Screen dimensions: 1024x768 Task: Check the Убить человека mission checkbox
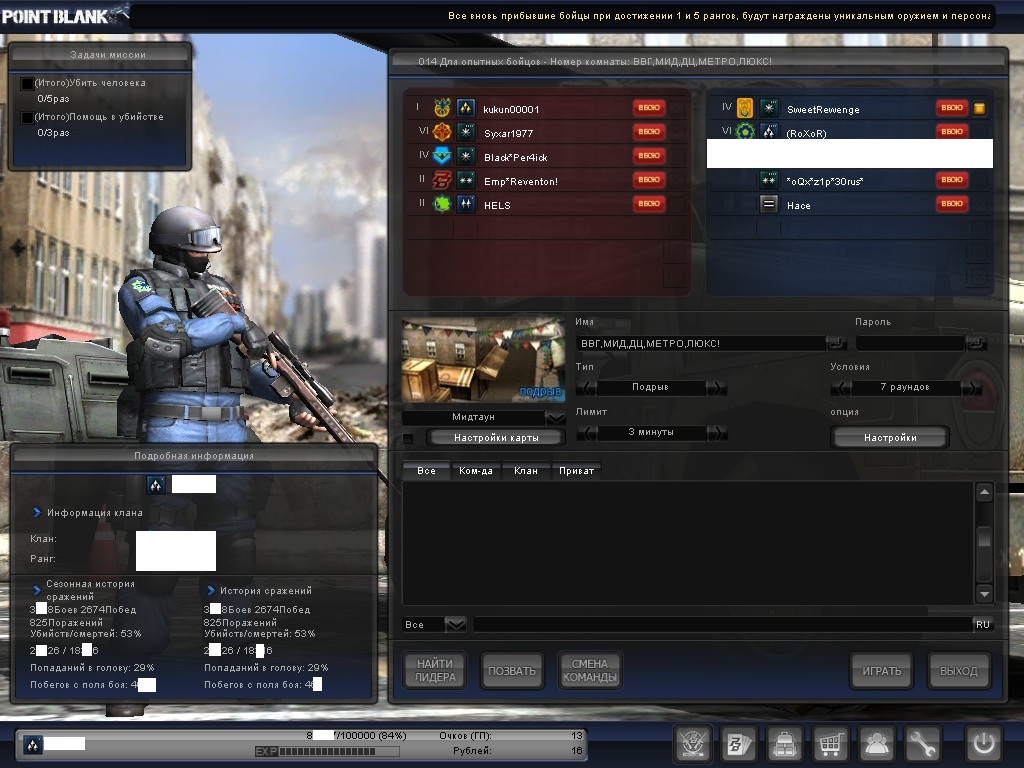(x=27, y=84)
